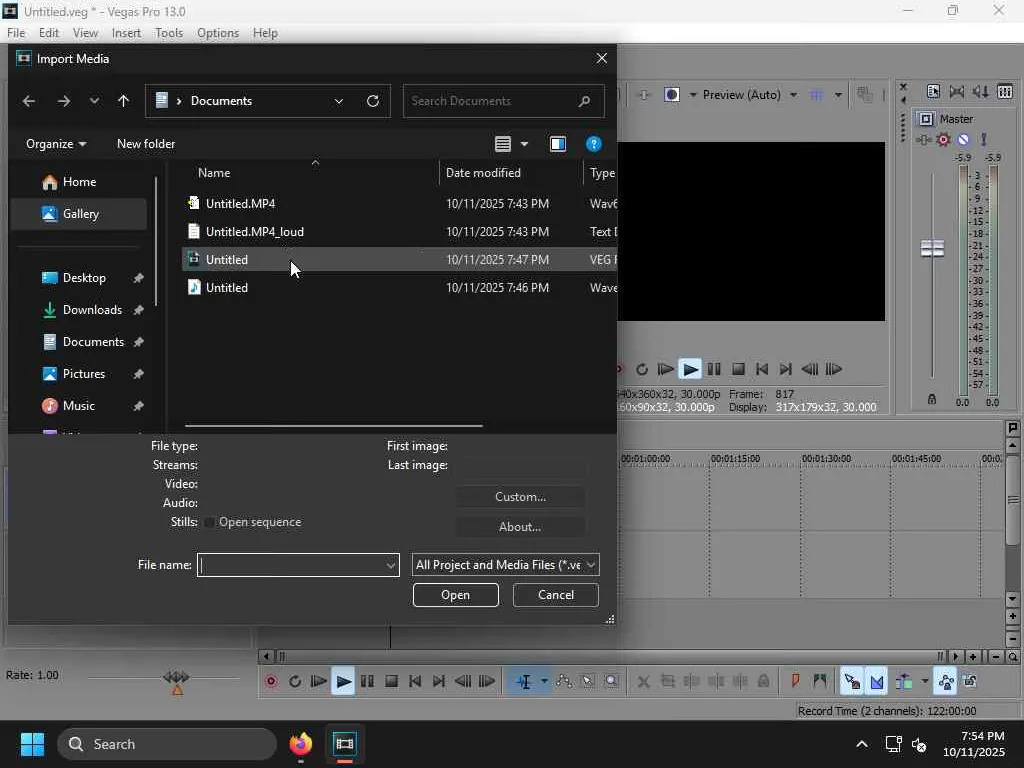
Task: Expand the address bar path dropdown
Action: pyautogui.click(x=339, y=101)
